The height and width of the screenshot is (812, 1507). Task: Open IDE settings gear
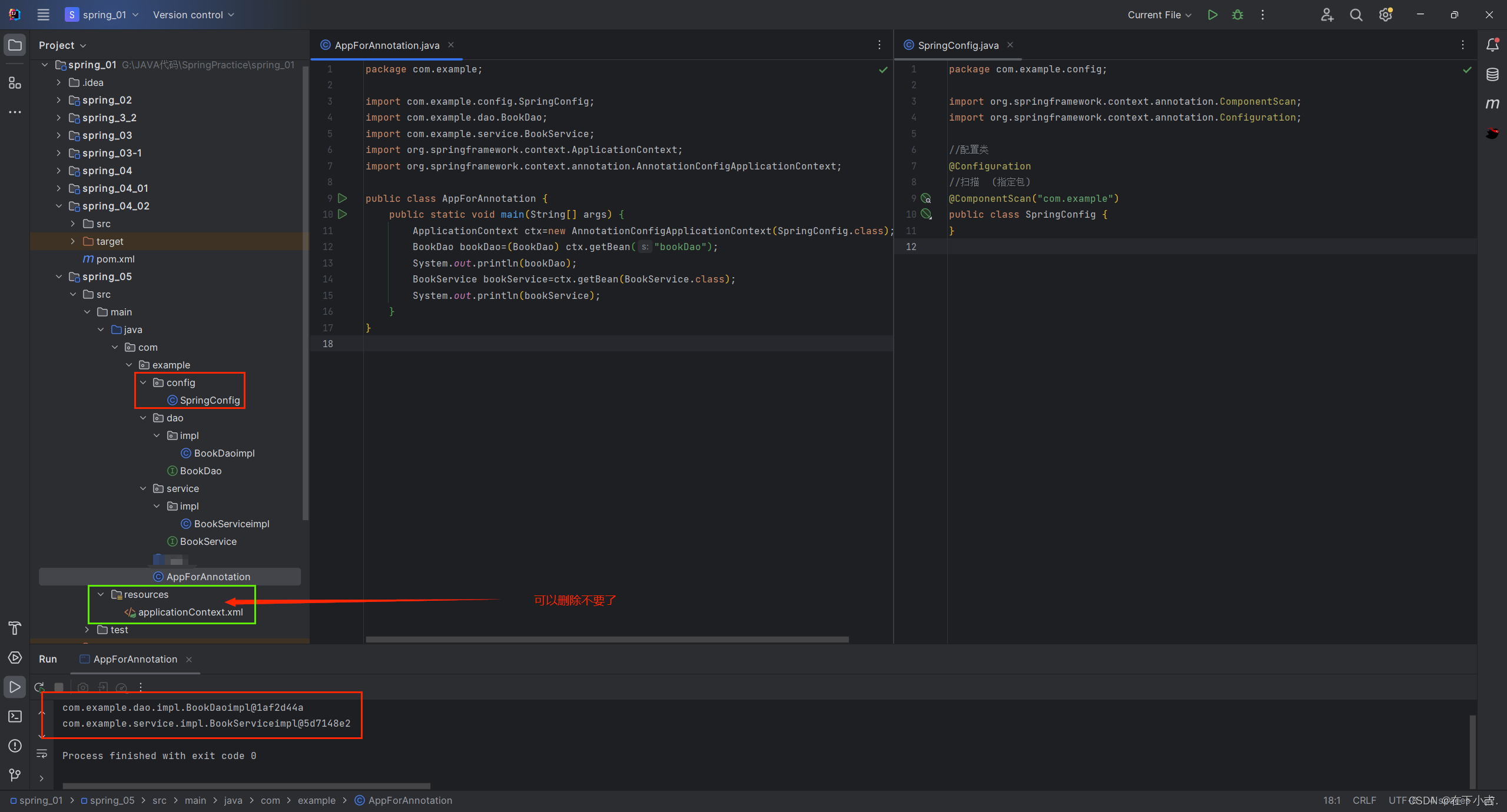coord(1385,15)
